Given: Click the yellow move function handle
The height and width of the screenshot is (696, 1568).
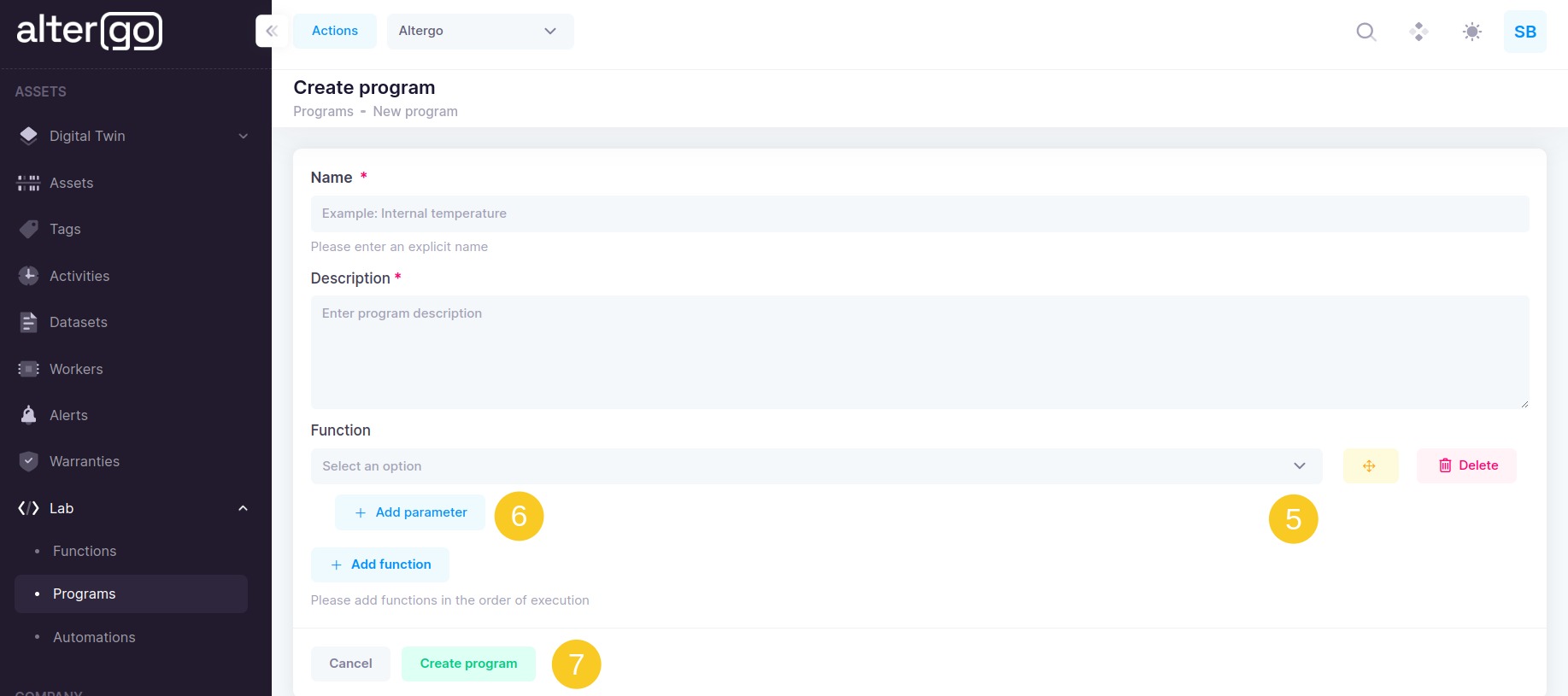Looking at the screenshot, I should point(1370,466).
